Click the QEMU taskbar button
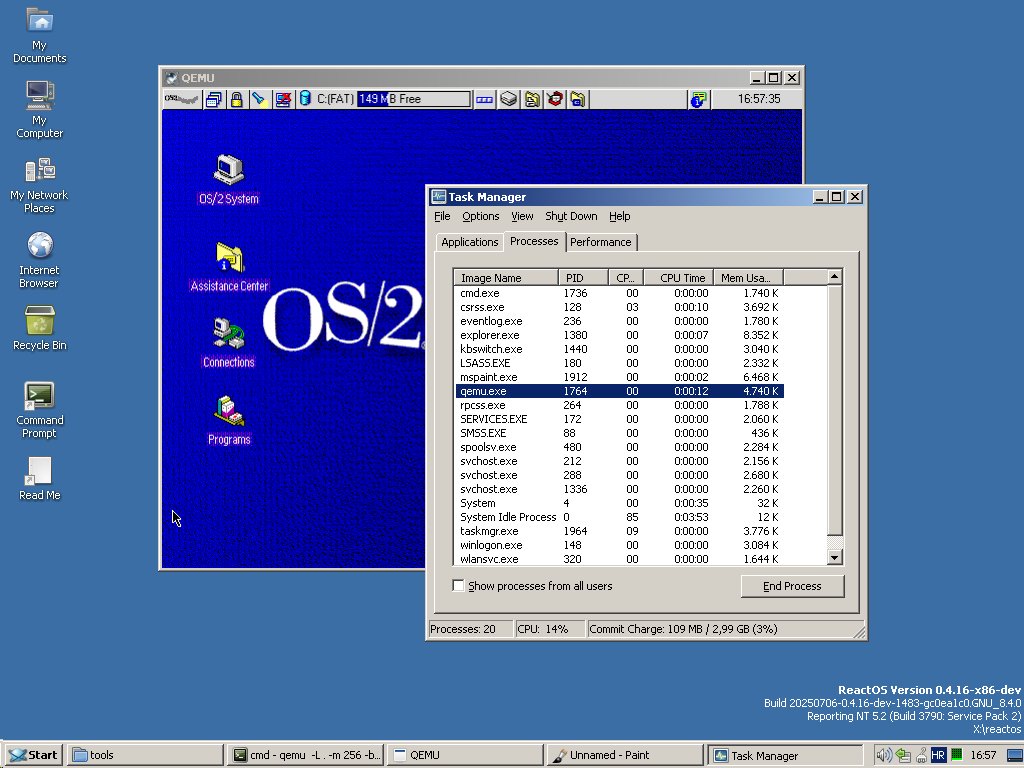The height and width of the screenshot is (768, 1024). (466, 755)
